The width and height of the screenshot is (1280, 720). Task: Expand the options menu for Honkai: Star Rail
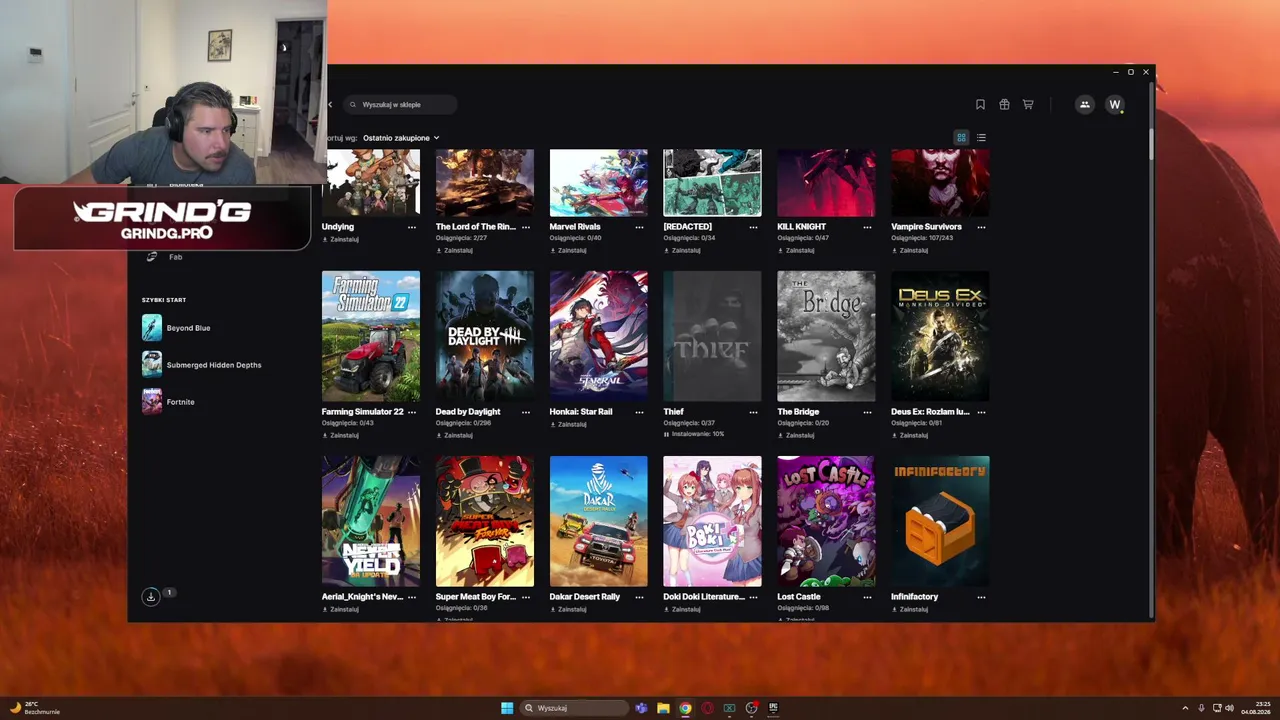click(639, 412)
